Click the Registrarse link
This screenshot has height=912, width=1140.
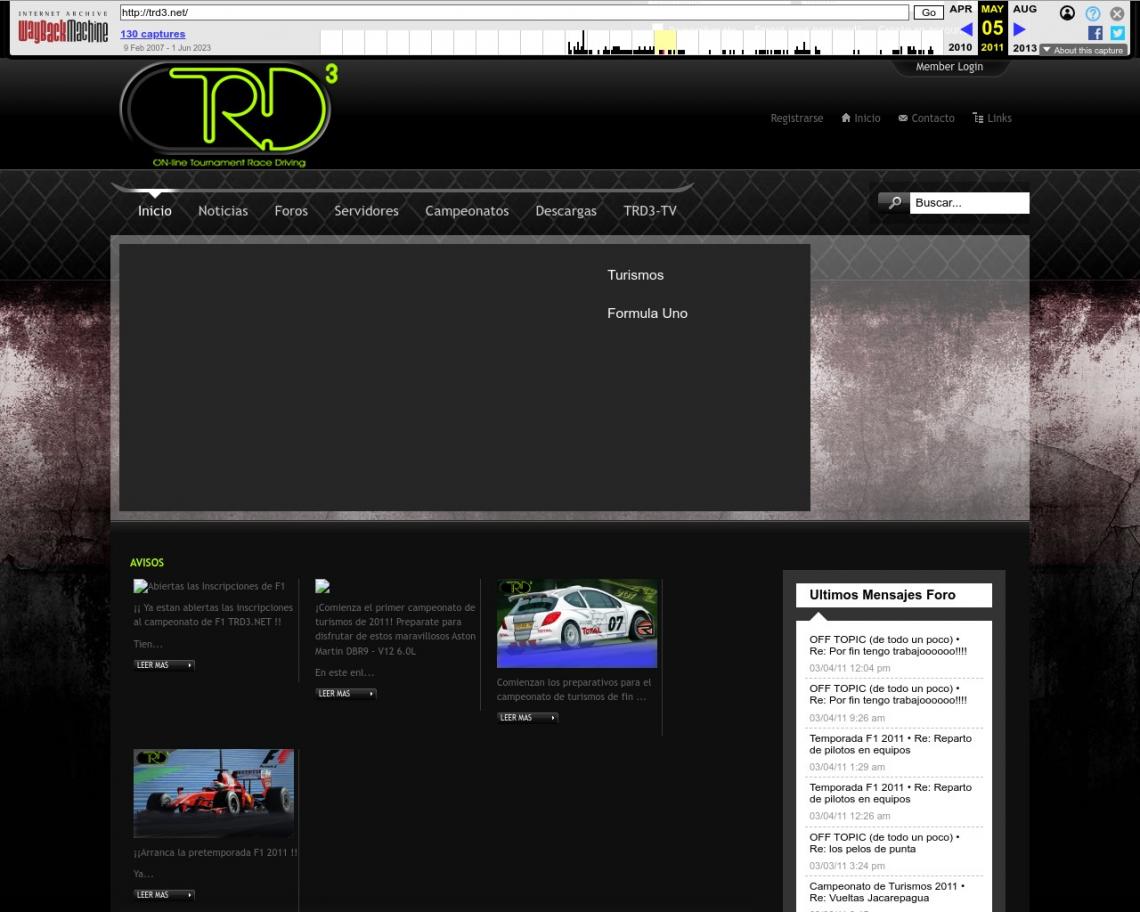796,118
